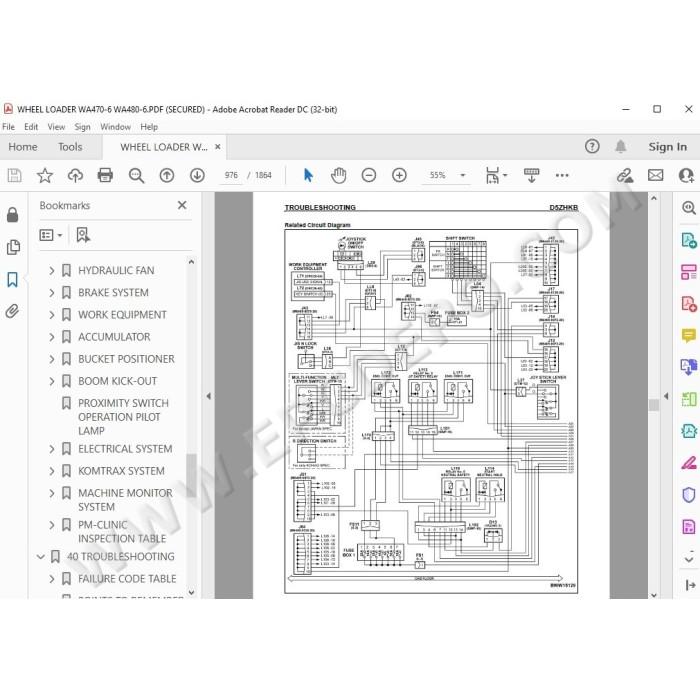The image size is (700, 700).
Task: Add file to starred favorites
Action: pos(45,175)
